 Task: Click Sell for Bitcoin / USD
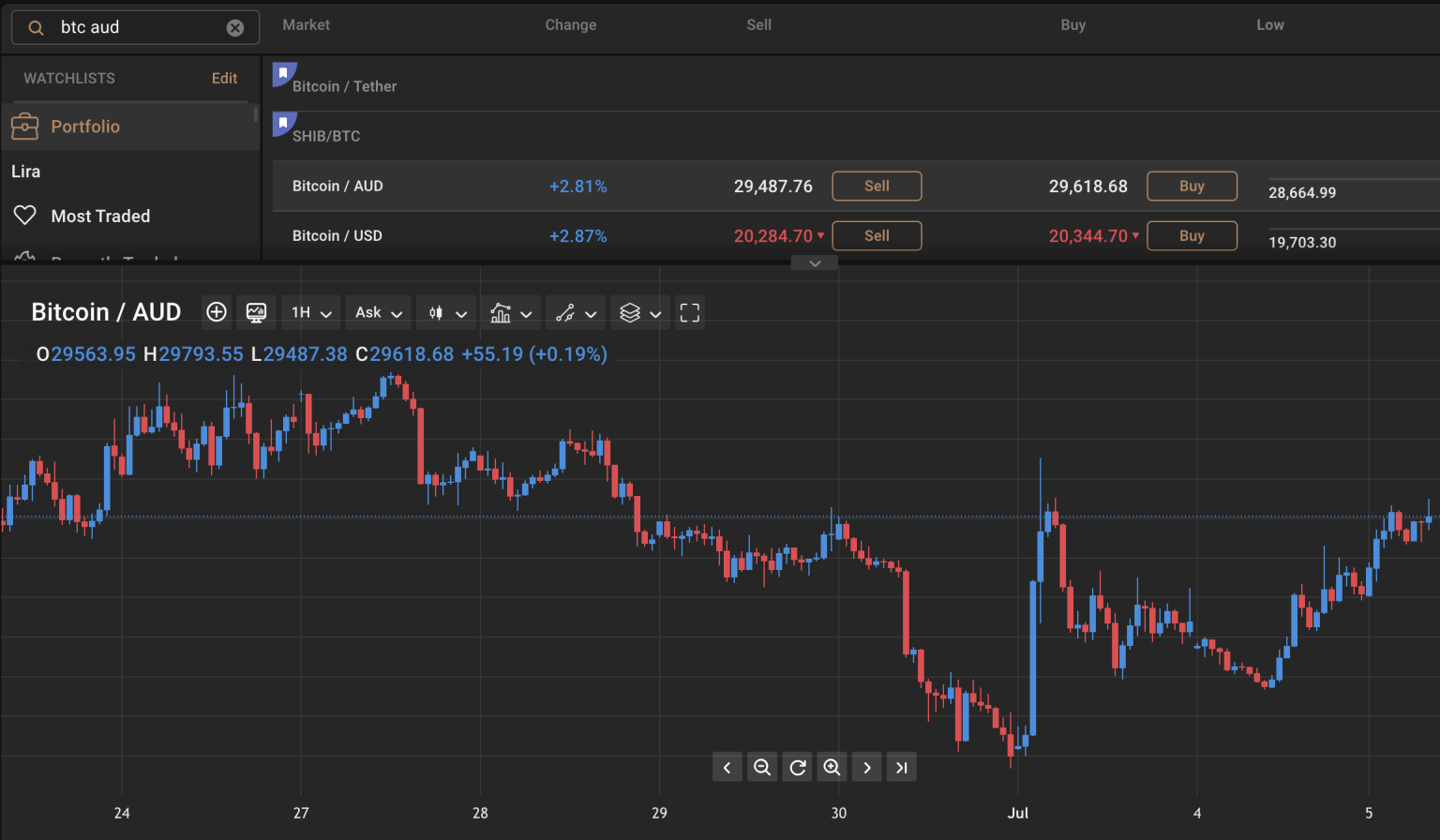point(877,235)
